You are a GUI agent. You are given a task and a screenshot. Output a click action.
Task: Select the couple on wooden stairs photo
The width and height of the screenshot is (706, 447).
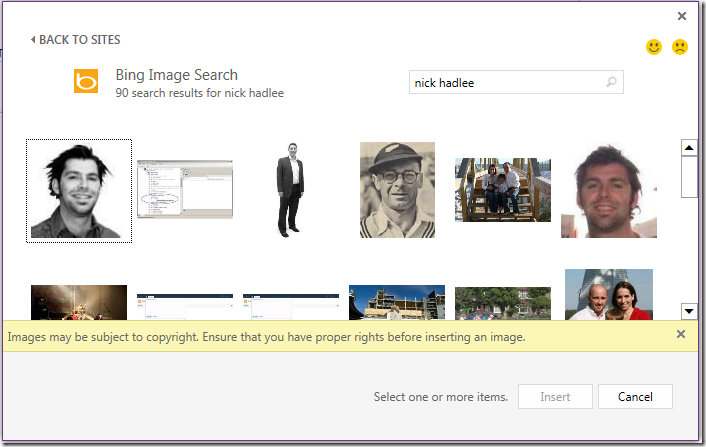(503, 190)
